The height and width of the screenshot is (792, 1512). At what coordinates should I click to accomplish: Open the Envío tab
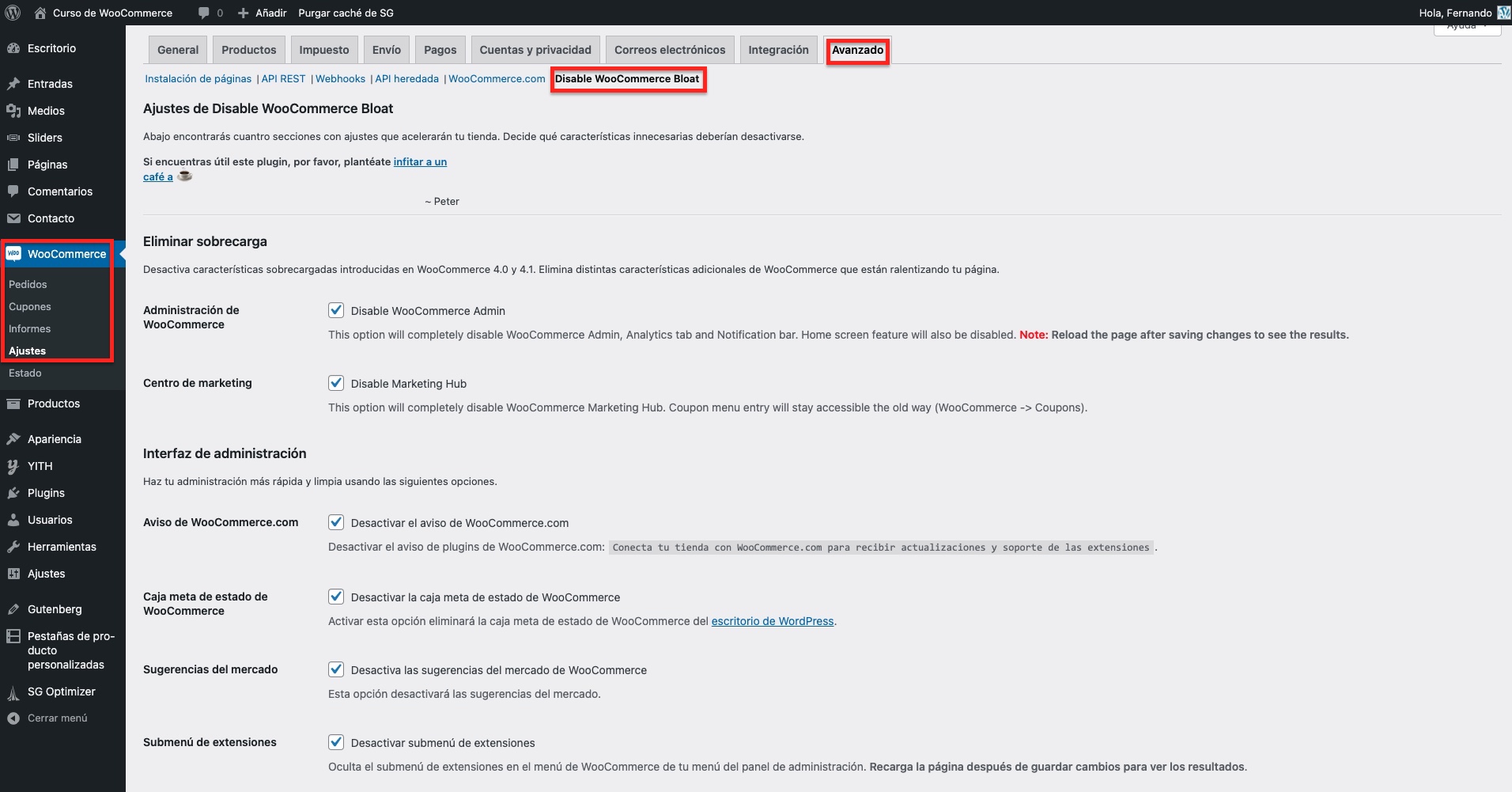[387, 50]
